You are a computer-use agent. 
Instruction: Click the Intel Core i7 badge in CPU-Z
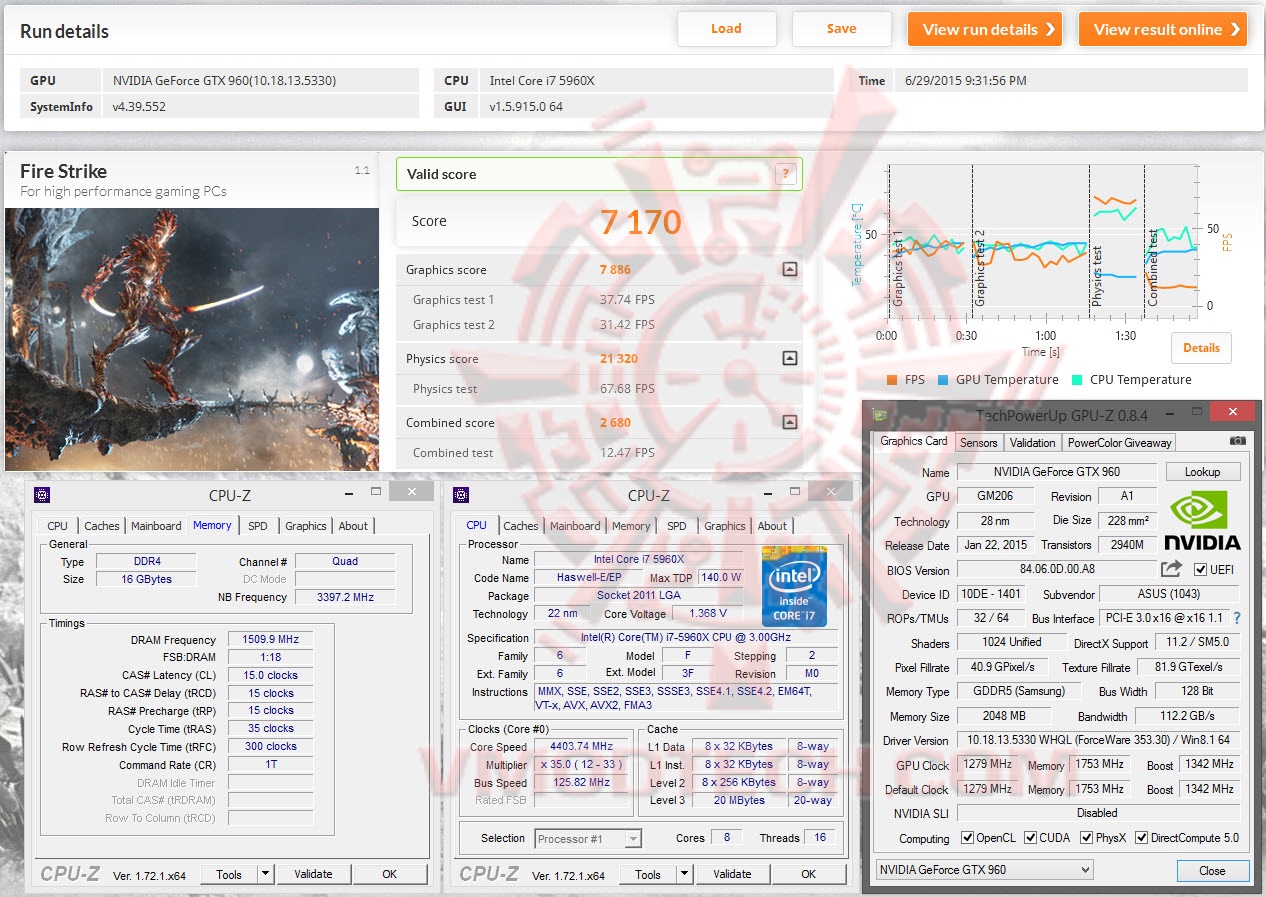(x=794, y=587)
